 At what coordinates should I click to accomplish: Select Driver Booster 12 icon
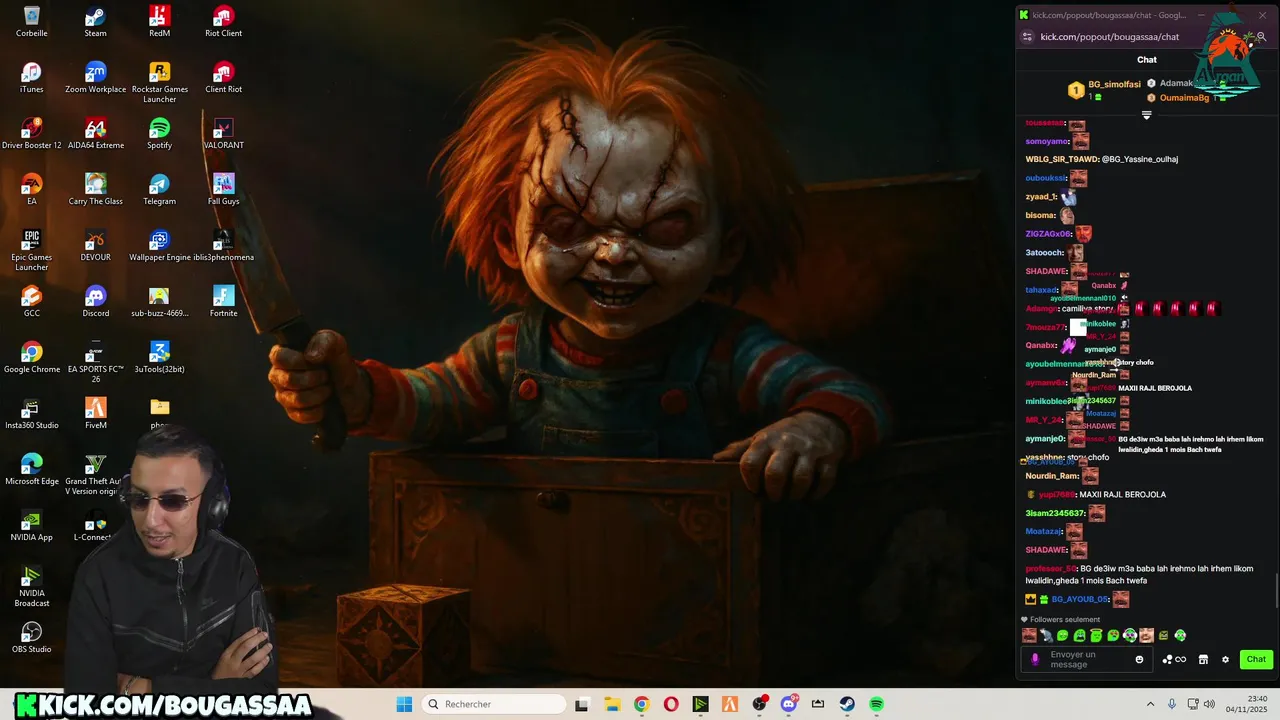point(32,134)
